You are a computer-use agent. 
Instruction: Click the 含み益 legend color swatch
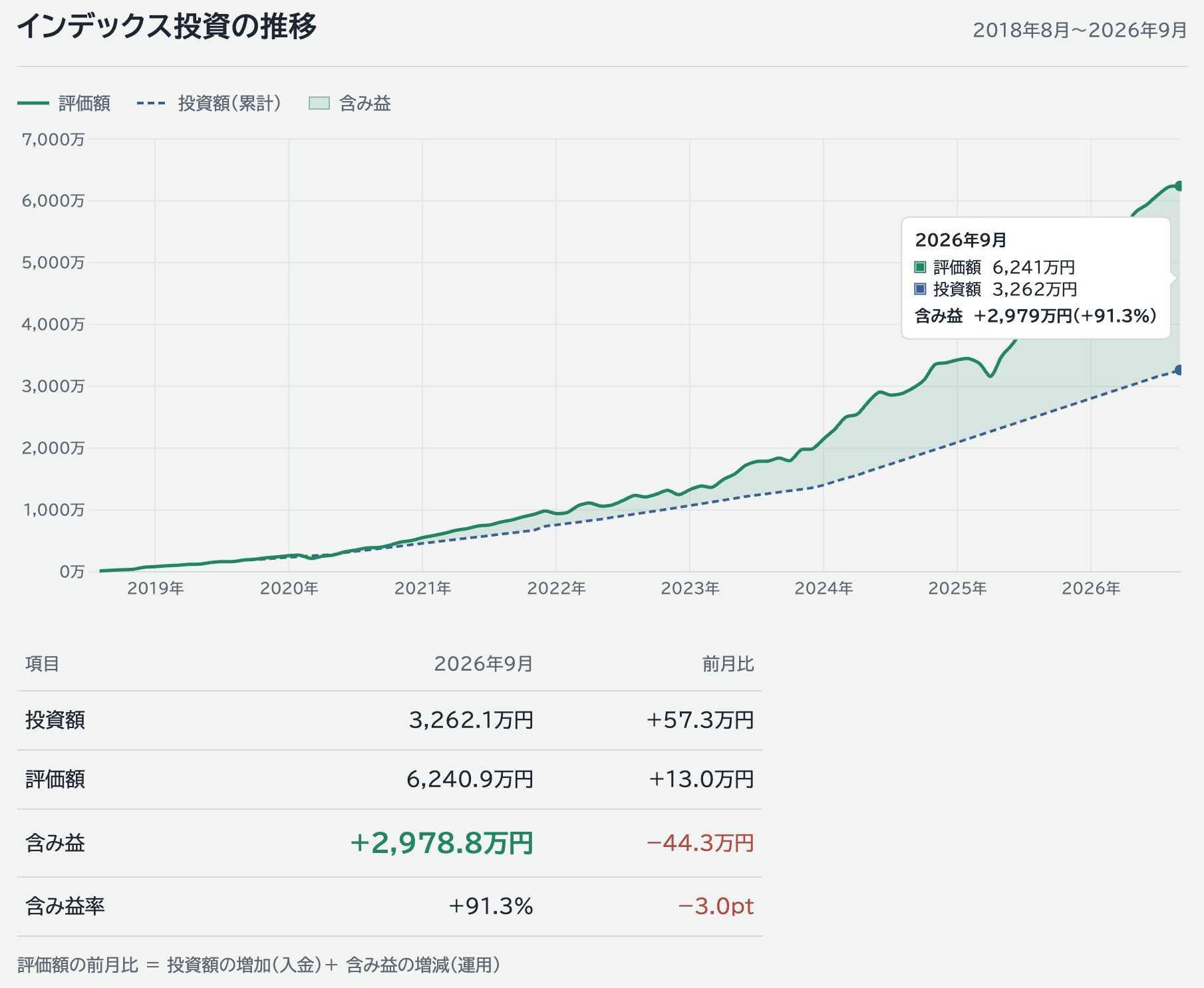point(319,103)
